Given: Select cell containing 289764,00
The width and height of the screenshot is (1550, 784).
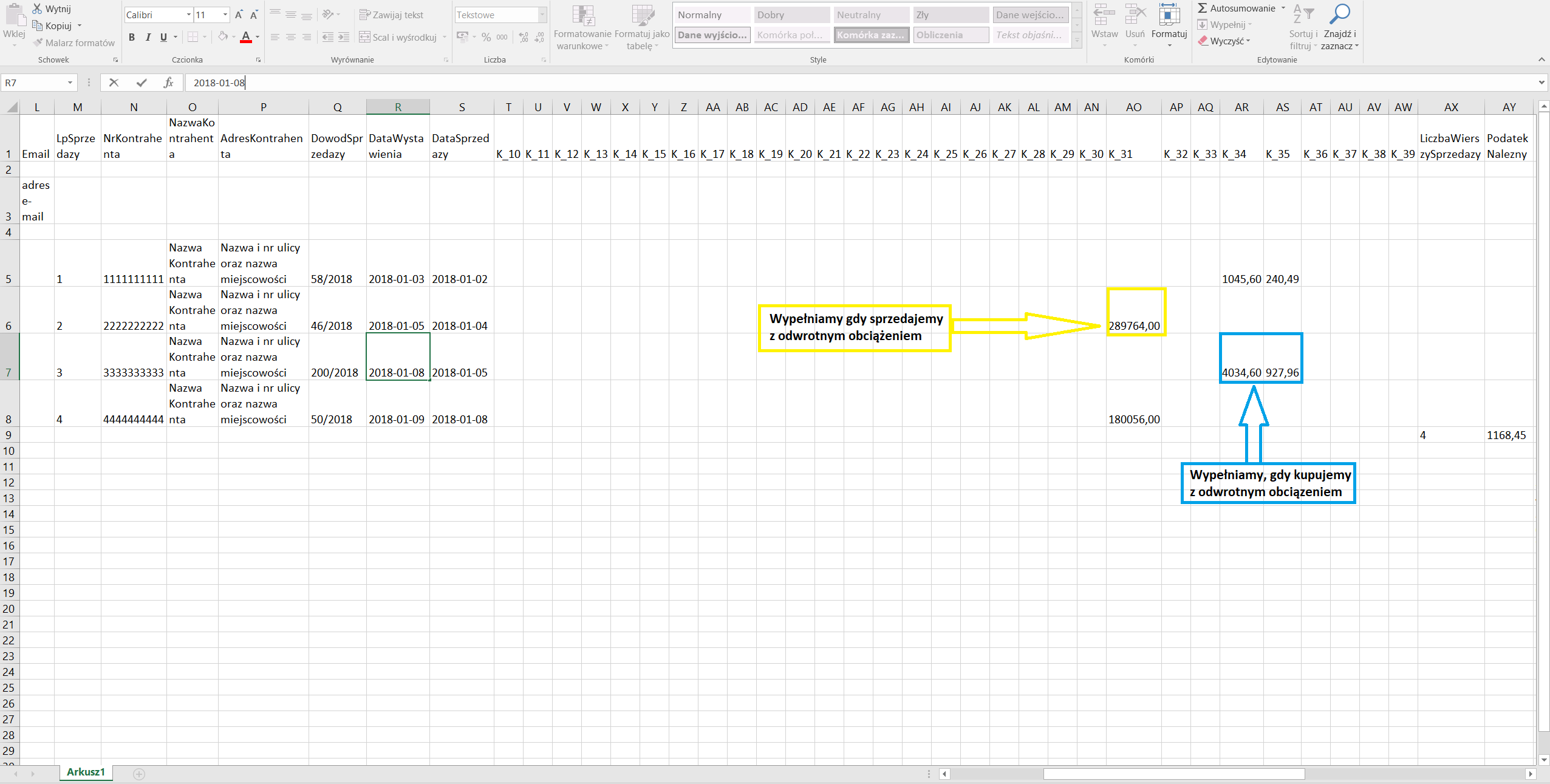Looking at the screenshot, I should pyautogui.click(x=1133, y=326).
